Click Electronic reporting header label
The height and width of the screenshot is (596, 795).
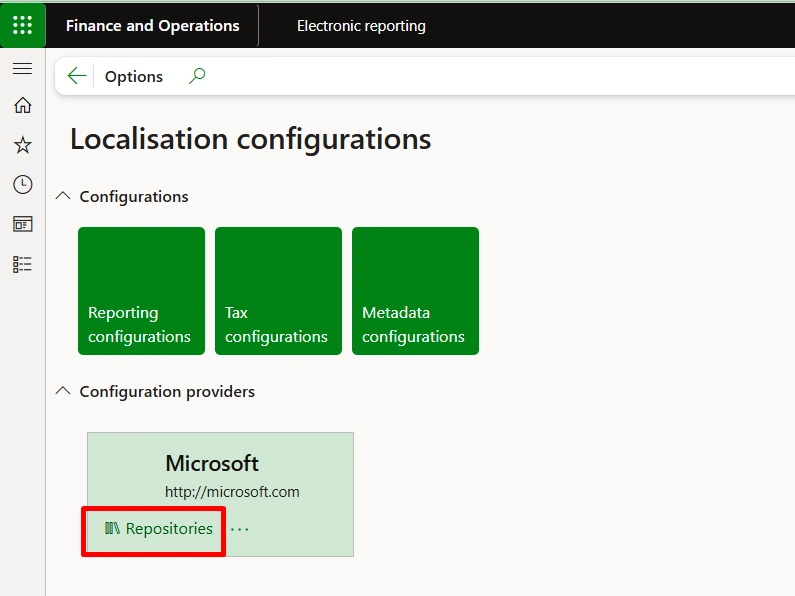362,26
